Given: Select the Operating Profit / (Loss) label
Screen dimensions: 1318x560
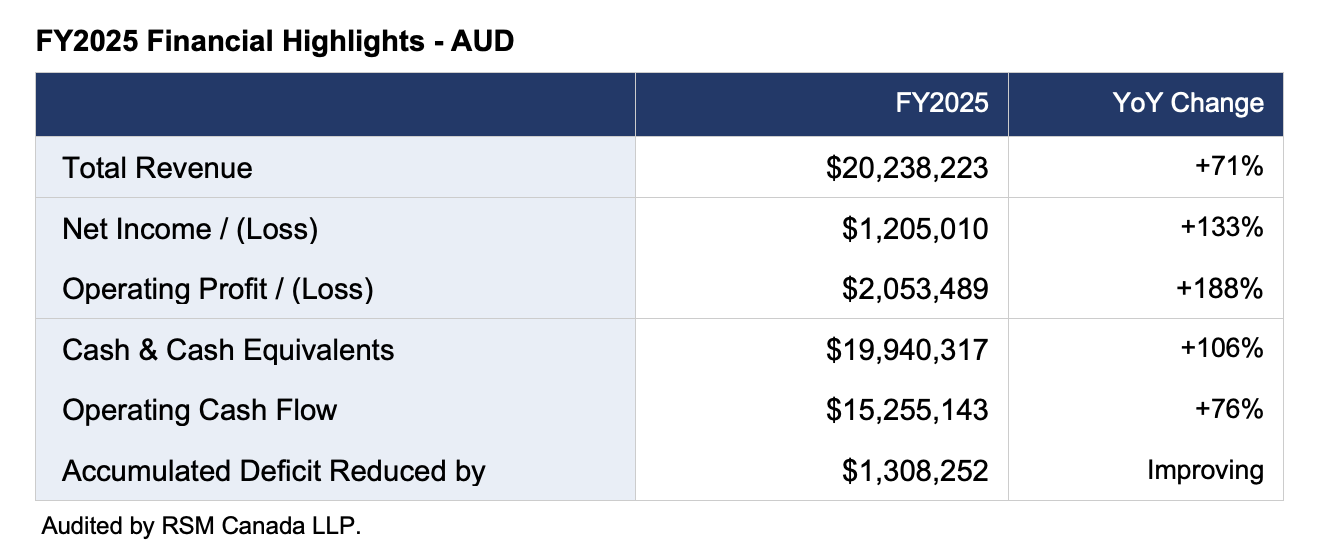Looking at the screenshot, I should [217, 289].
